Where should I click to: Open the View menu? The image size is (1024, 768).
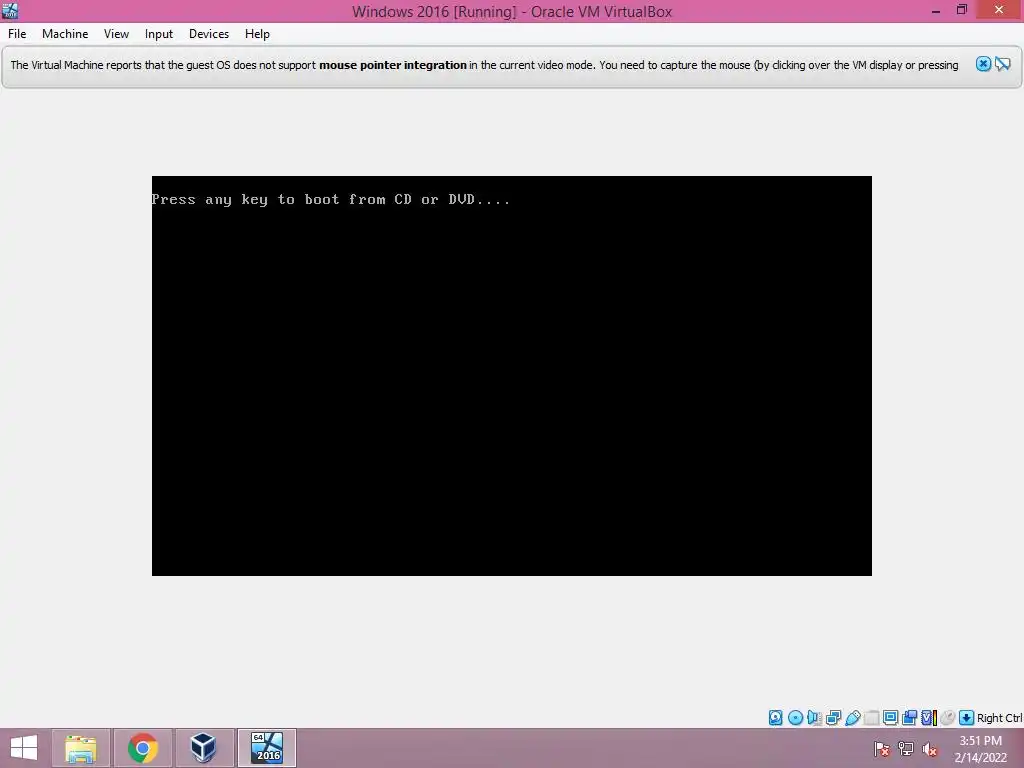[116, 34]
